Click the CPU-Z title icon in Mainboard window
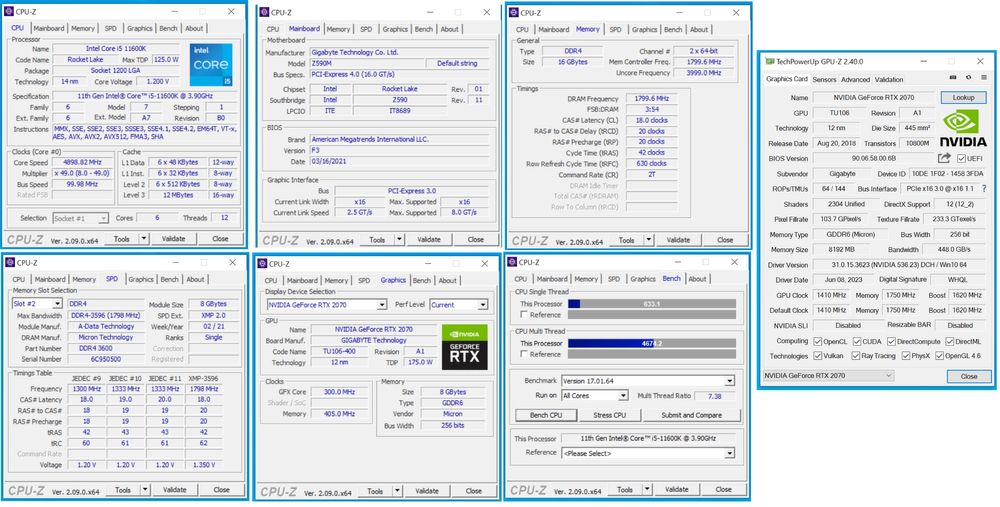1000x507 pixels. 265,13
